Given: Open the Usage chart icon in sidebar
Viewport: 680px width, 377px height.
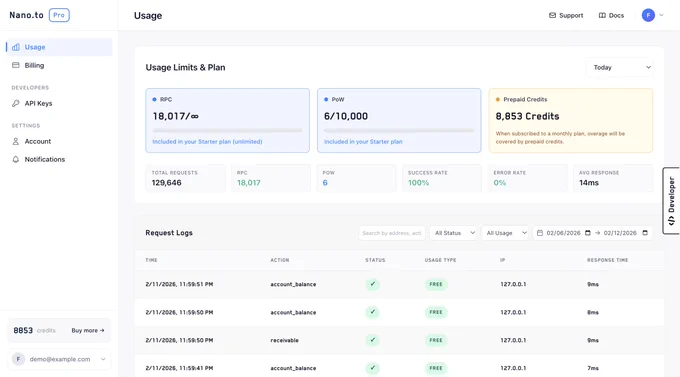Looking at the screenshot, I should coord(16,47).
